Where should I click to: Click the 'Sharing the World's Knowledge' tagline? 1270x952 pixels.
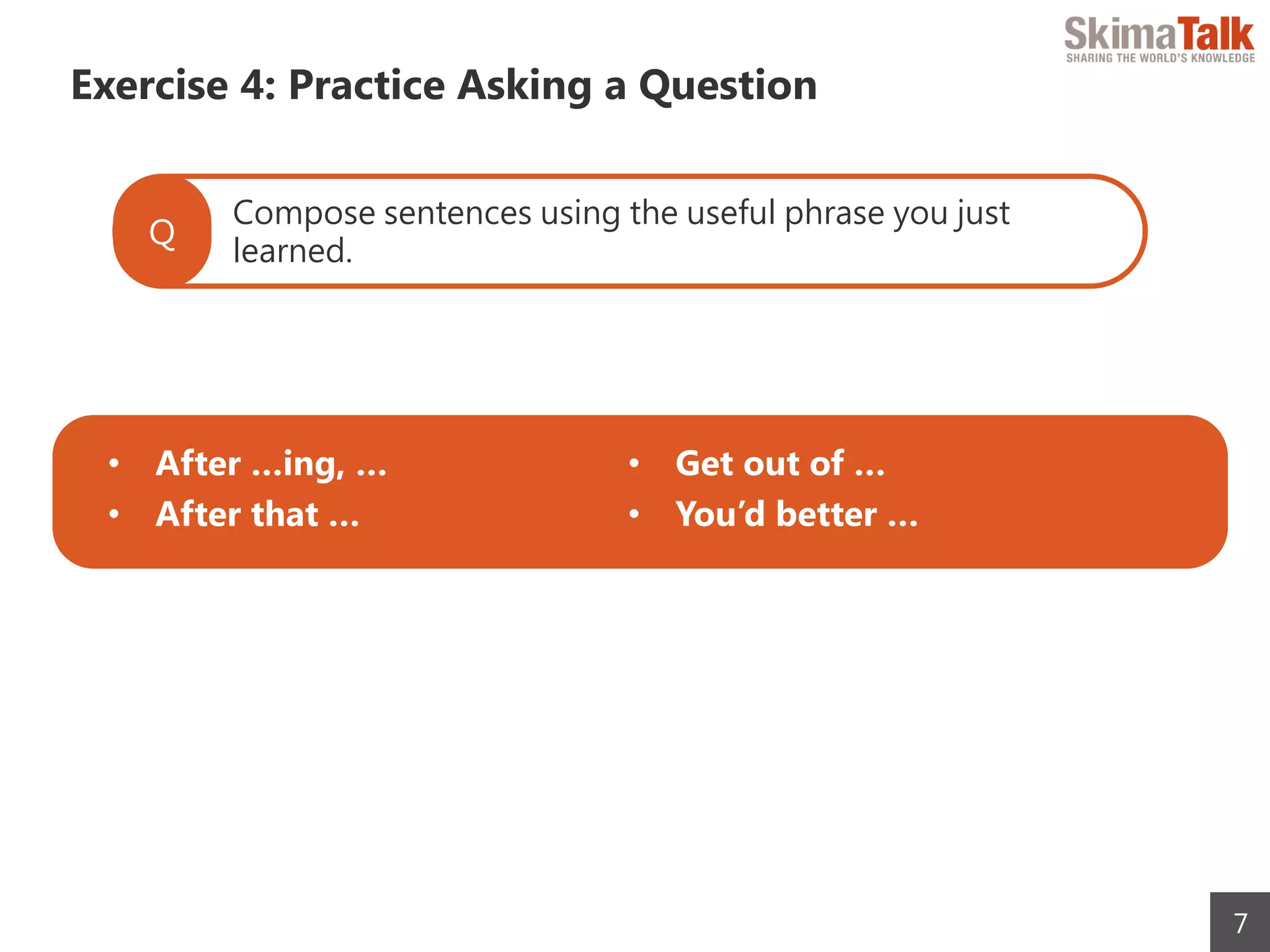pos(1160,58)
